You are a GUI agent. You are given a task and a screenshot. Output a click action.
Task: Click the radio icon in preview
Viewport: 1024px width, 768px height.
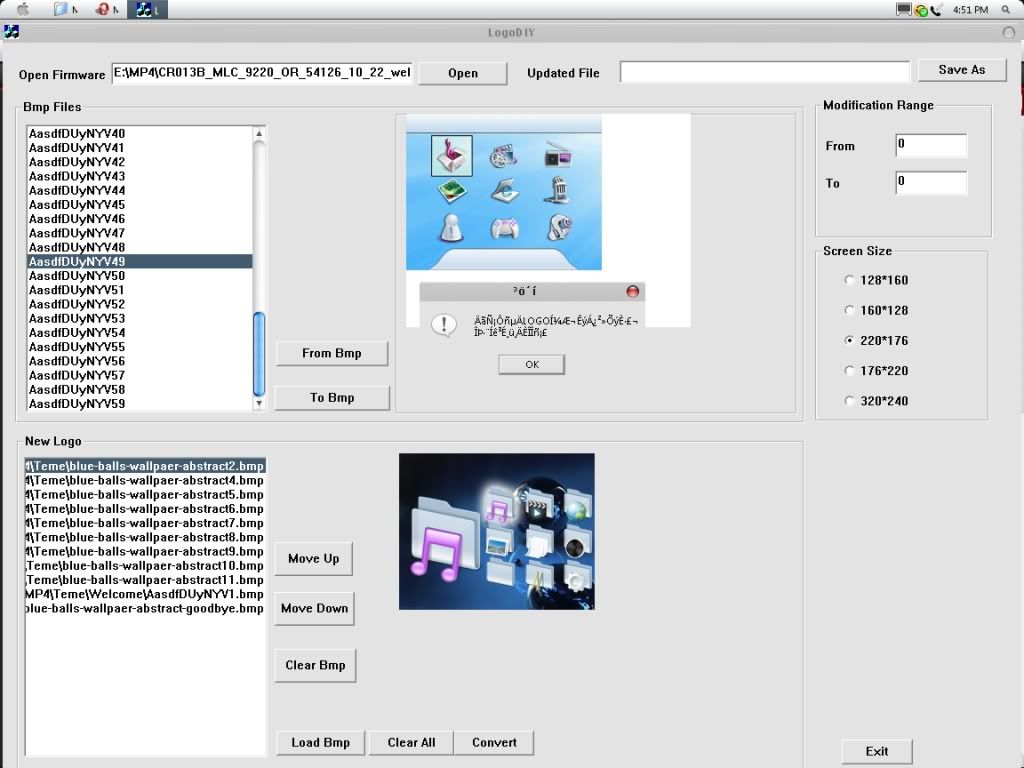click(557, 156)
